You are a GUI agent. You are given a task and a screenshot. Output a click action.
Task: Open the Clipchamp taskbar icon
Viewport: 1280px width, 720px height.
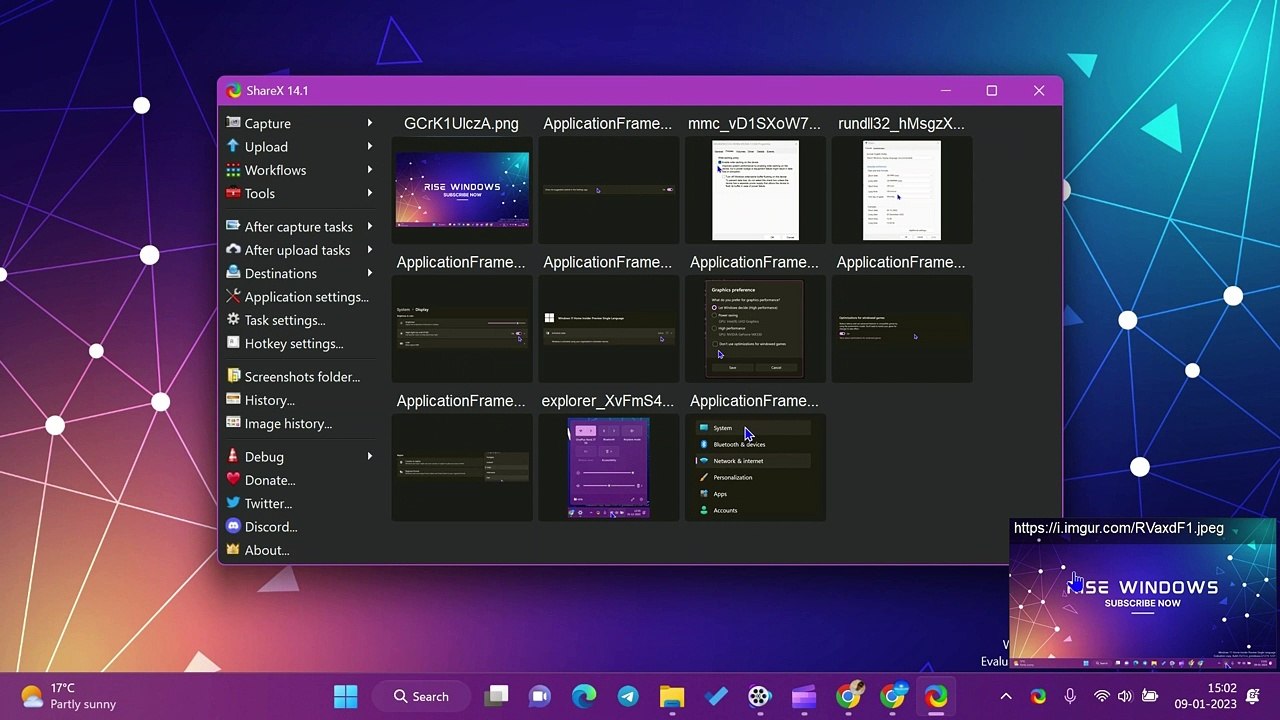804,697
